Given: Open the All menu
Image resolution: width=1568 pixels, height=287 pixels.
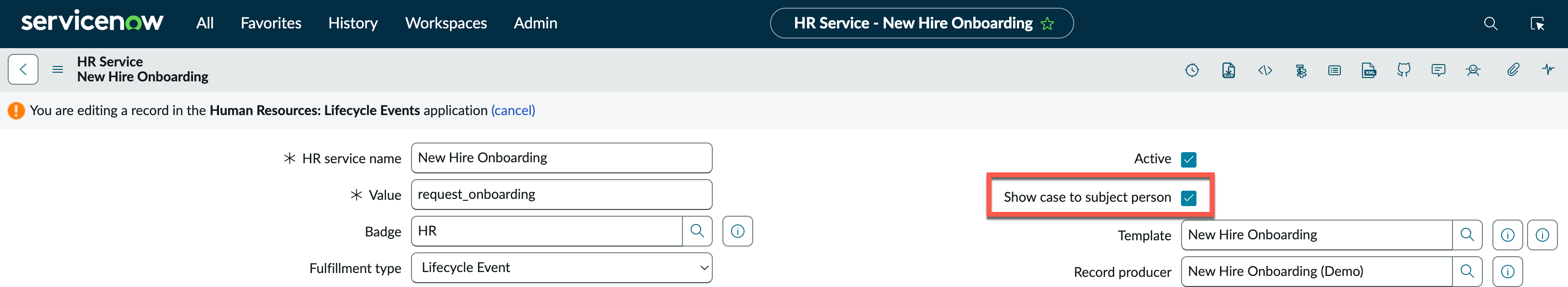Looking at the screenshot, I should (x=205, y=23).
